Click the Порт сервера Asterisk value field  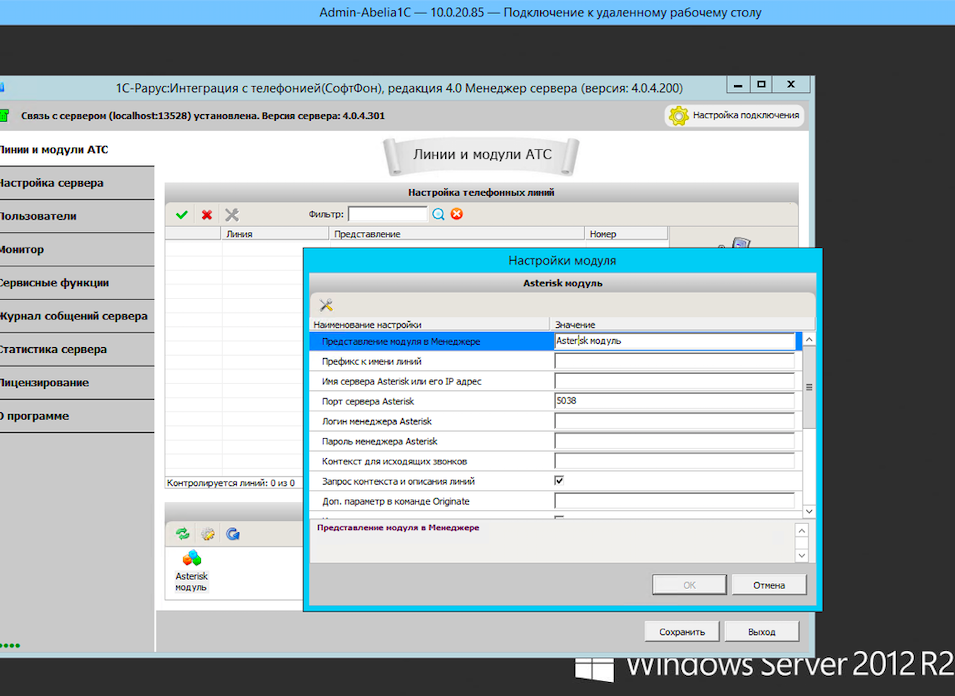pyautogui.click(x=674, y=401)
